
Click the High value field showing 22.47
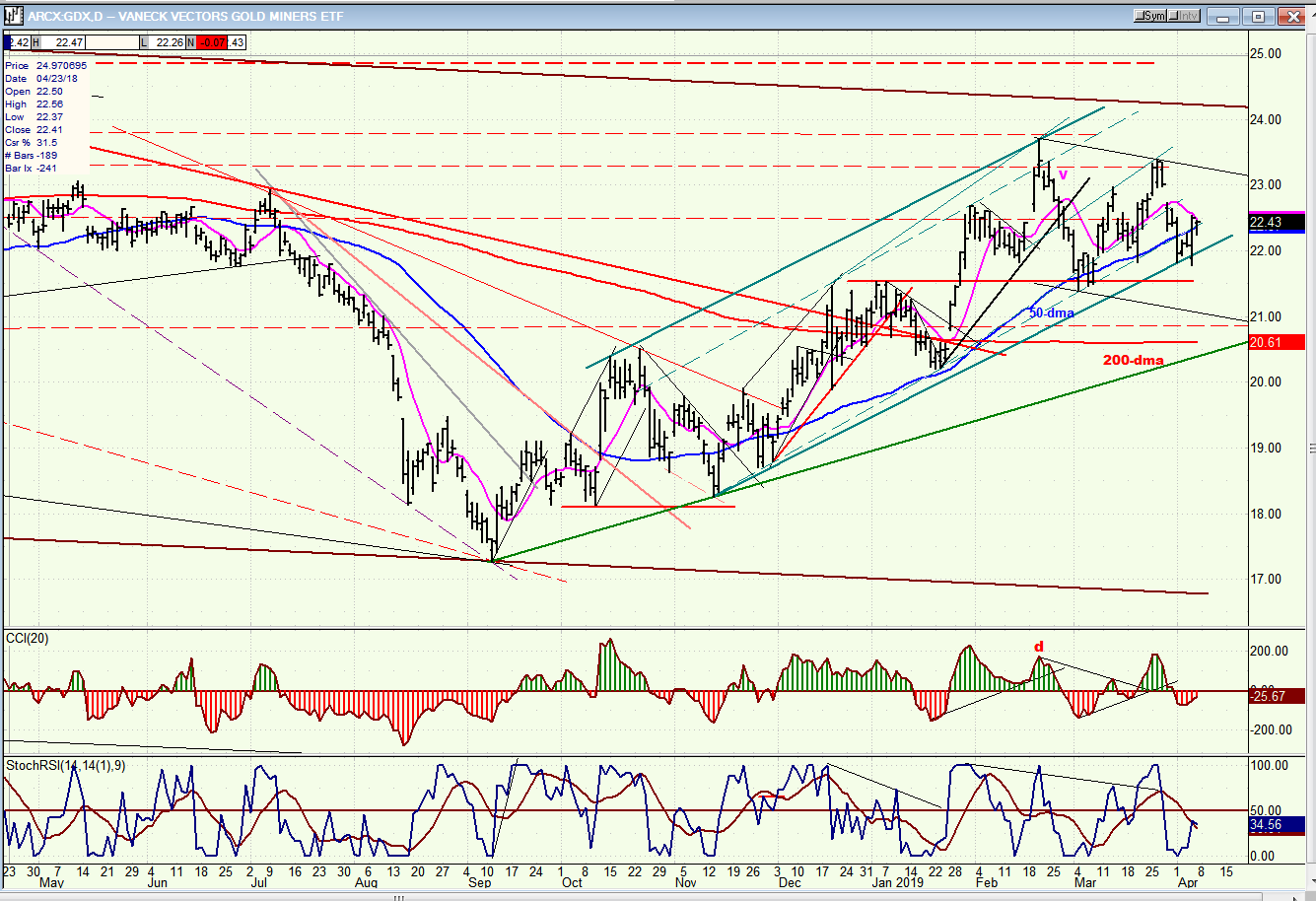[x=68, y=42]
